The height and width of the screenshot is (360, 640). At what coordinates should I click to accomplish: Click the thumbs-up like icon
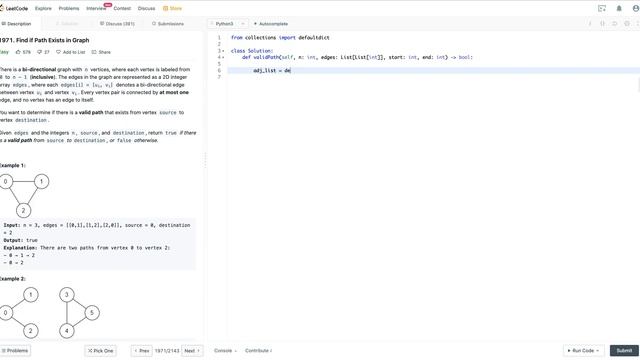(x=18, y=52)
